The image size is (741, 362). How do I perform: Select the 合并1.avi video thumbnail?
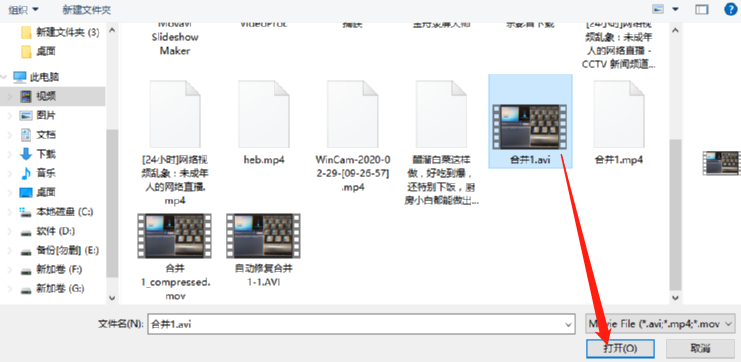click(x=530, y=127)
